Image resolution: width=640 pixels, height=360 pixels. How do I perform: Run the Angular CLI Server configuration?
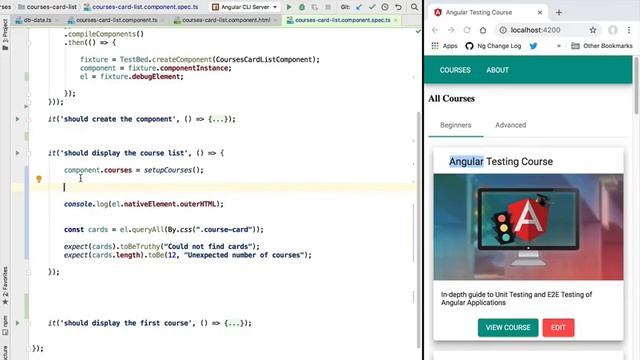289,7
